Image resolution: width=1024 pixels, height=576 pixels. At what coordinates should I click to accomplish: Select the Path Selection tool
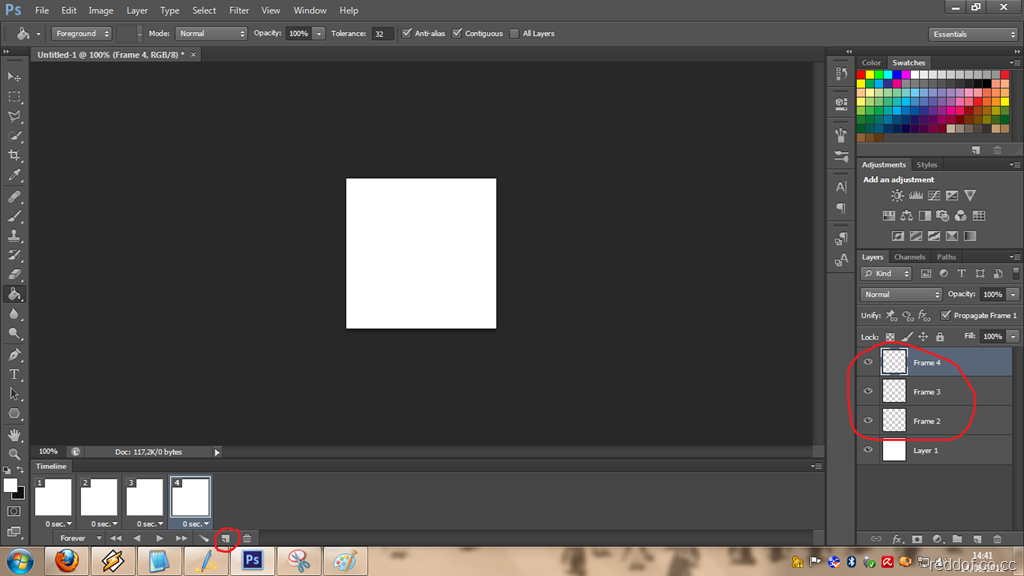pos(14,394)
